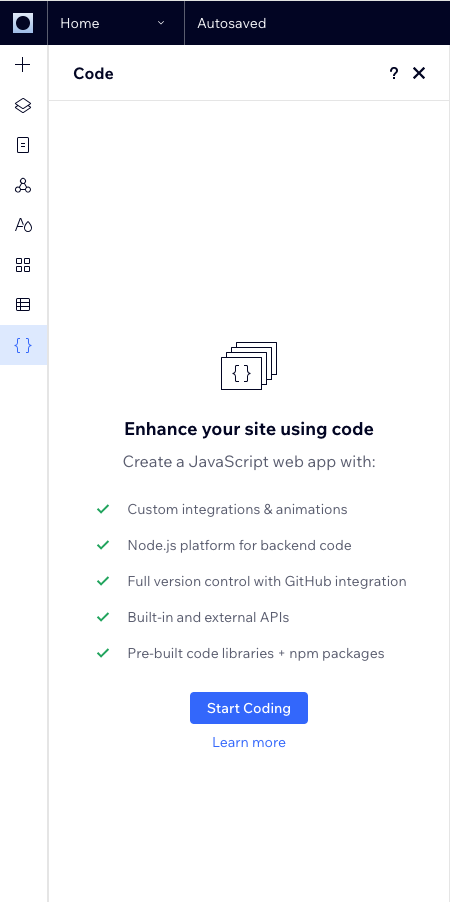The height and width of the screenshot is (902, 450).
Task: Open the Layers panel icon
Action: [22, 105]
